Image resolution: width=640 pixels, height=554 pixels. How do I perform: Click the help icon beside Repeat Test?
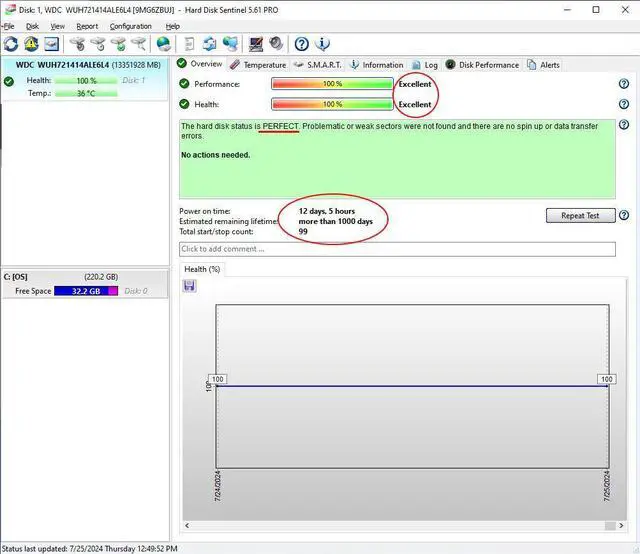[x=624, y=215]
